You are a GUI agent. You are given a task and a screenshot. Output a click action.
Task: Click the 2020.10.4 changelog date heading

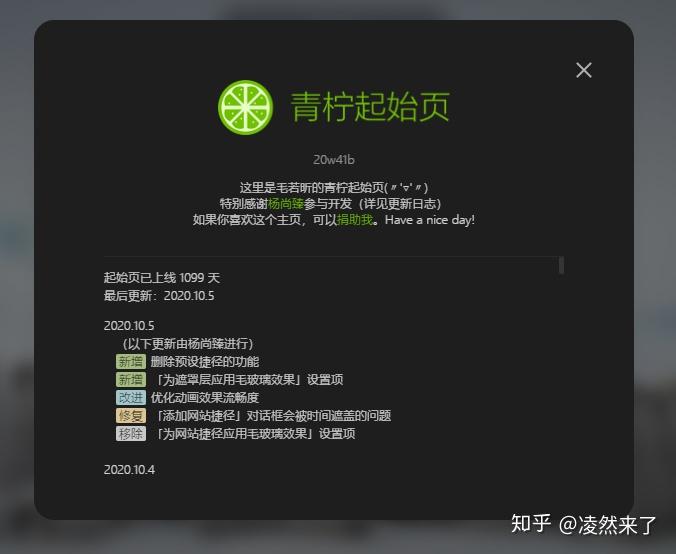point(129,469)
